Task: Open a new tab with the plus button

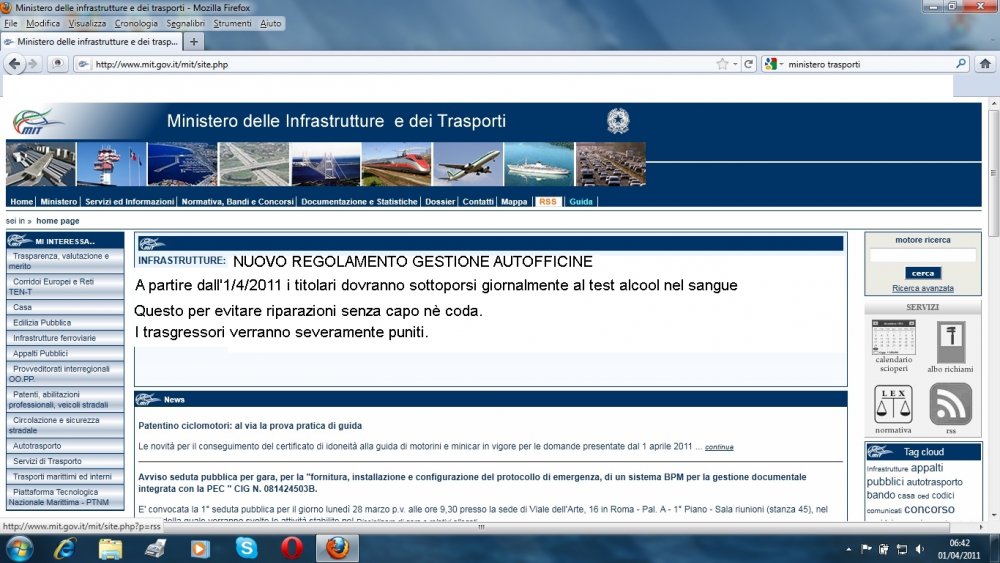Action: [x=194, y=41]
